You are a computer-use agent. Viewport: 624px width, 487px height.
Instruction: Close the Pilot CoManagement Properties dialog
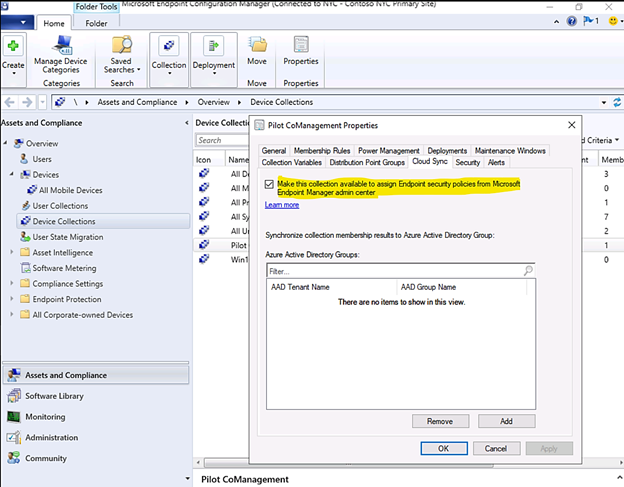point(571,125)
